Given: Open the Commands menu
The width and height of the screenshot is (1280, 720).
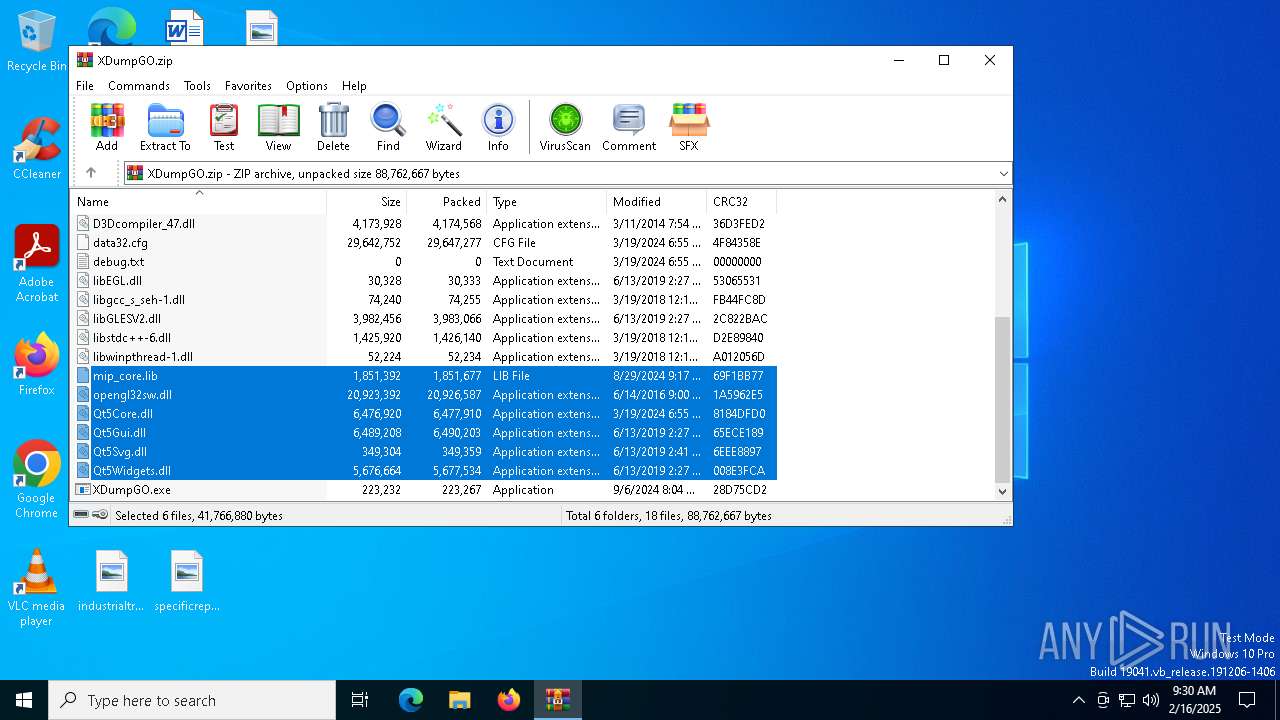Looking at the screenshot, I should point(139,86).
